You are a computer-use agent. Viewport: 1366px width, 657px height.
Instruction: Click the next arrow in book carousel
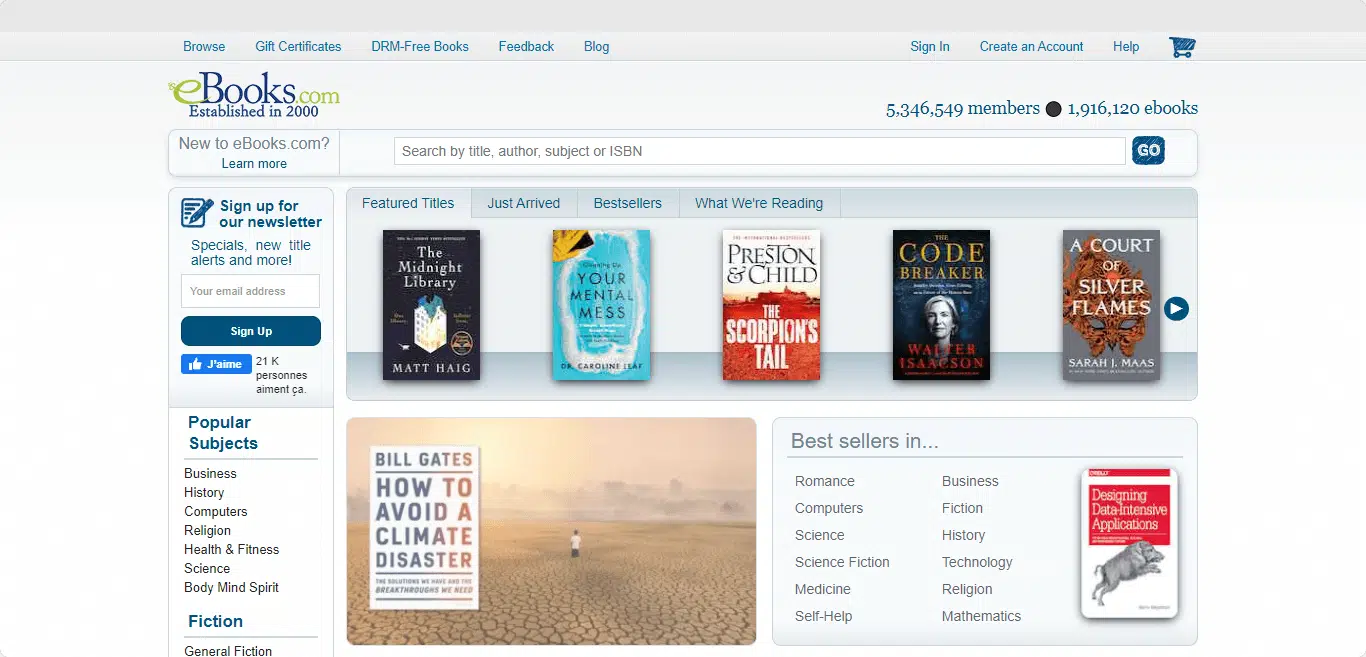pos(1176,309)
